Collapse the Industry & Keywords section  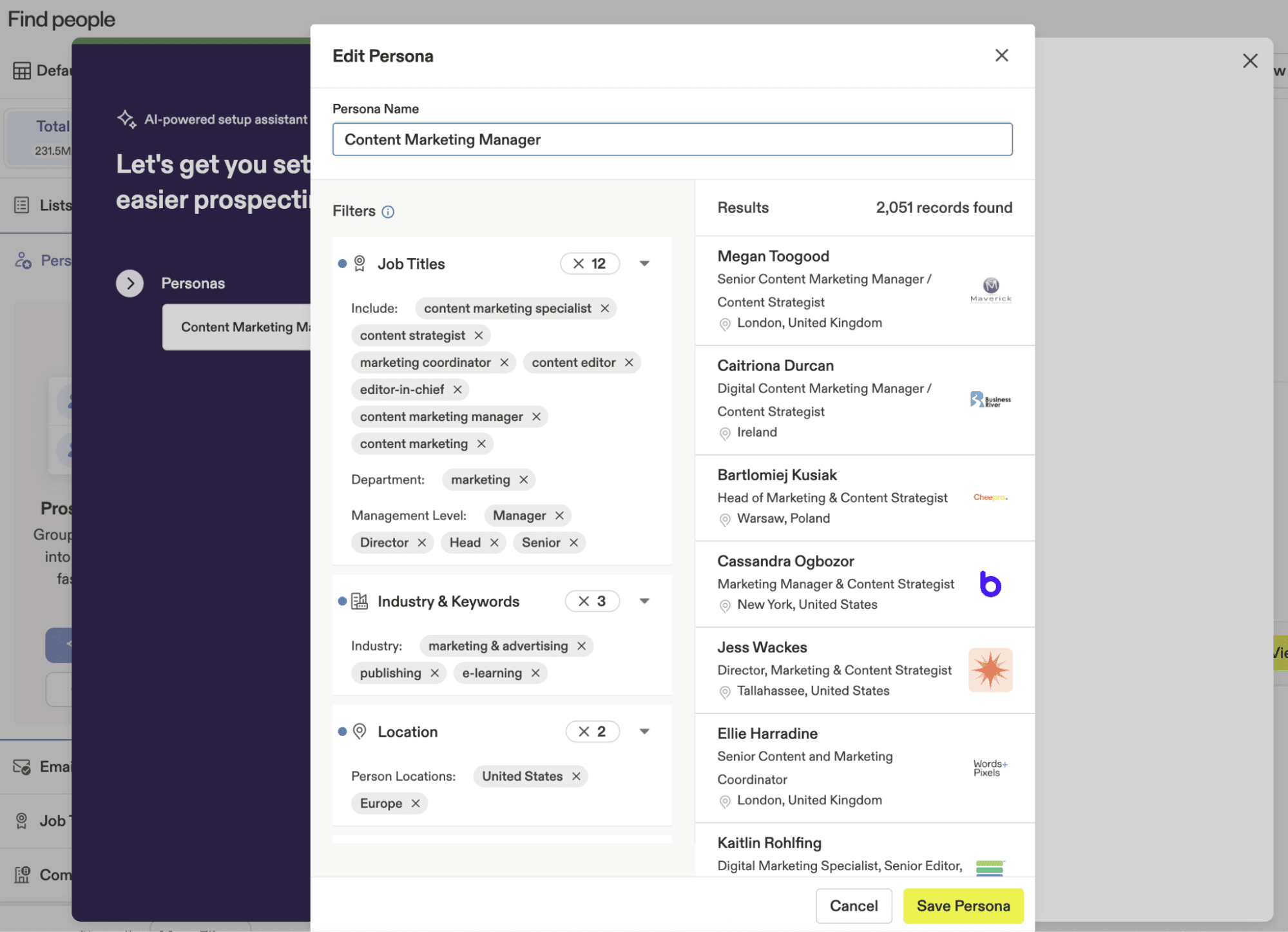click(644, 601)
